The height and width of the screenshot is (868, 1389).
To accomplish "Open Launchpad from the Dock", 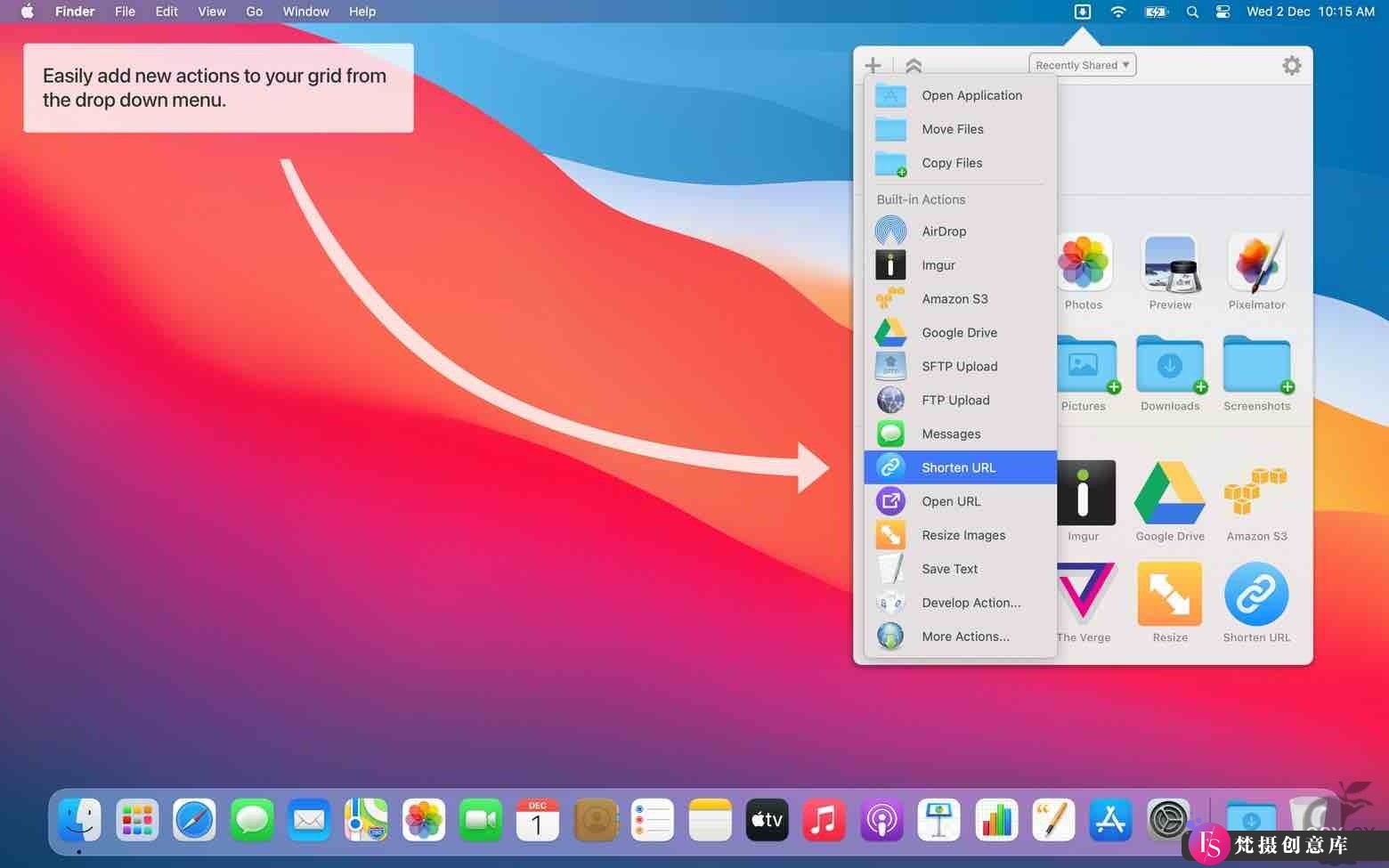I will [137, 820].
